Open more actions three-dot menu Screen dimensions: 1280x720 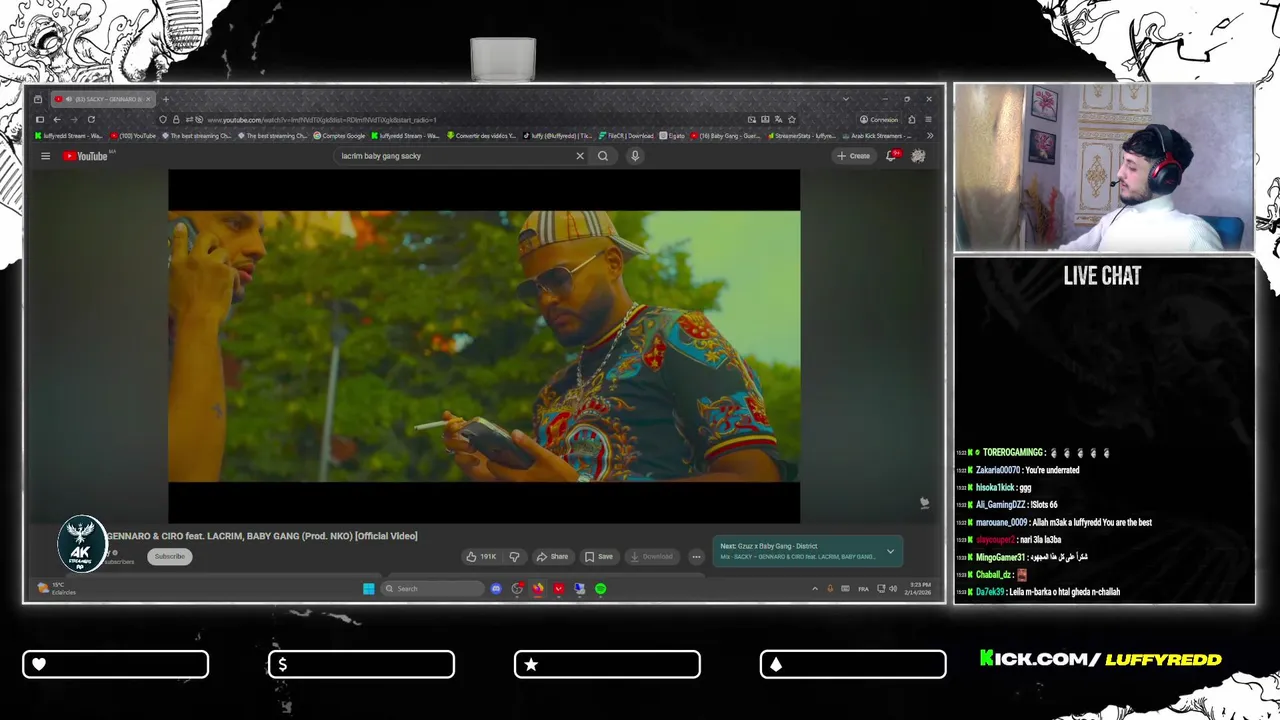pos(696,557)
